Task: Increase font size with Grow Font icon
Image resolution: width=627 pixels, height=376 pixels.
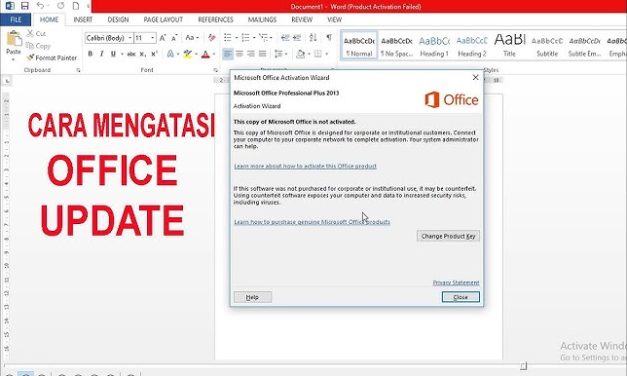Action: [x=163, y=38]
